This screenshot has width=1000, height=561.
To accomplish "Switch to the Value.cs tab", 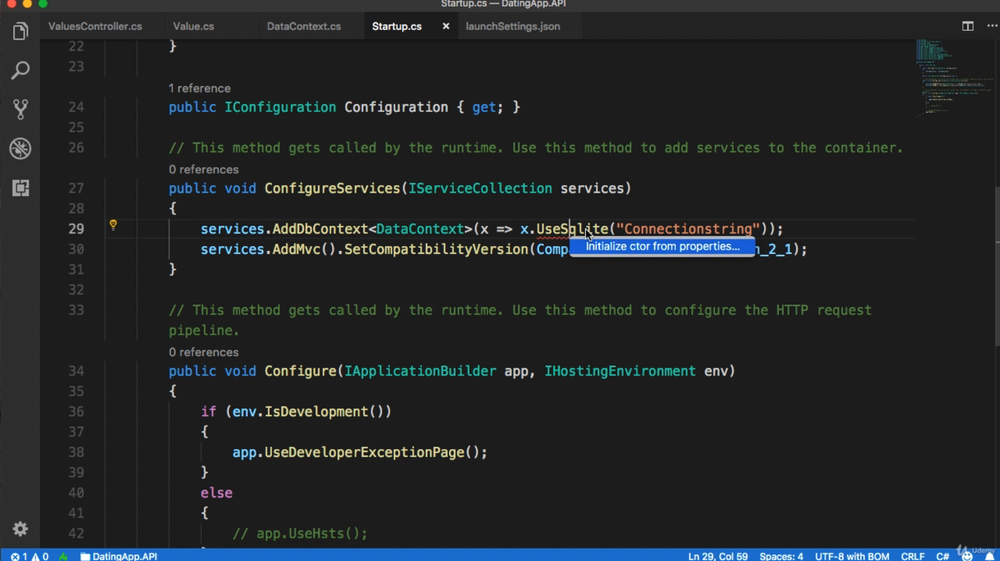I will point(193,26).
